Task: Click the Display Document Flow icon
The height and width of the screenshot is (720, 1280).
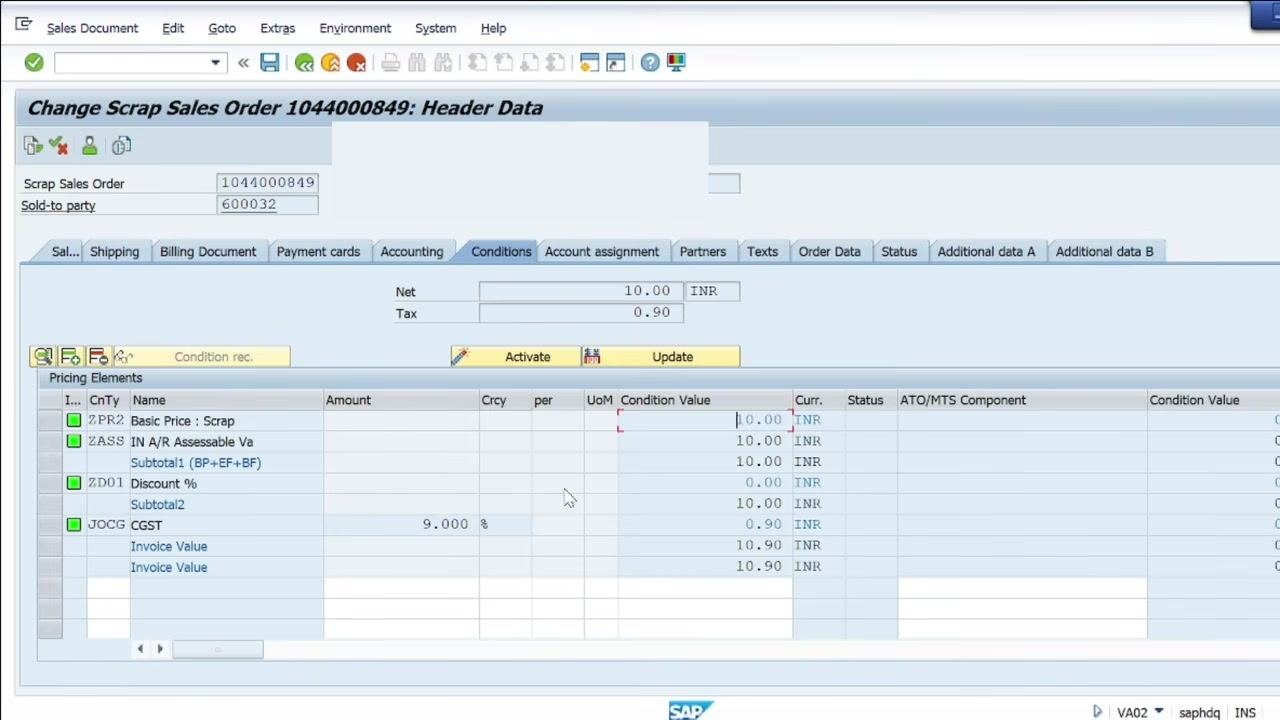Action: [x=33, y=146]
